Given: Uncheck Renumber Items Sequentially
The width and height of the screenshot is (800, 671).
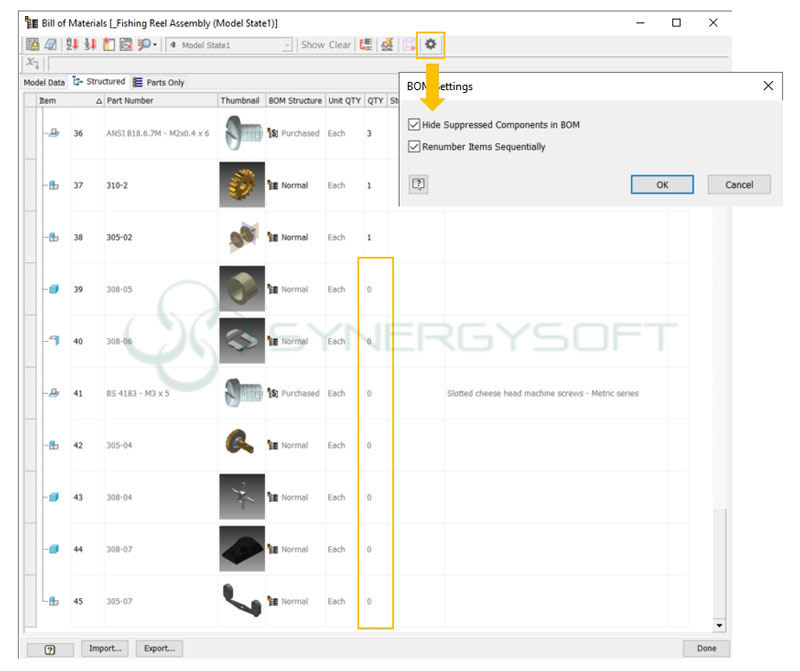Looking at the screenshot, I should tap(414, 147).
